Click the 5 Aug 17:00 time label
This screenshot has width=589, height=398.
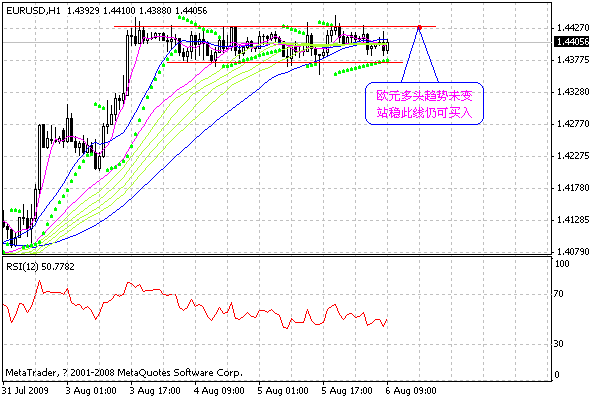point(347,390)
